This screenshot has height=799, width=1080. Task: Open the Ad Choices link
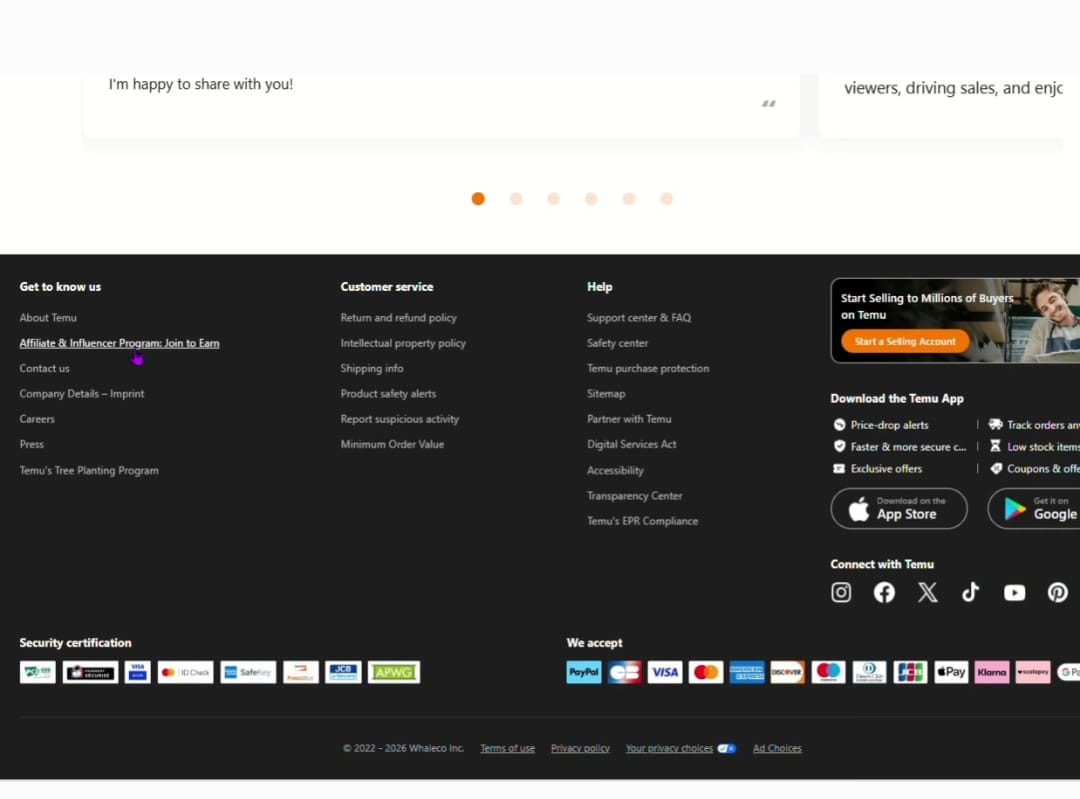(778, 749)
